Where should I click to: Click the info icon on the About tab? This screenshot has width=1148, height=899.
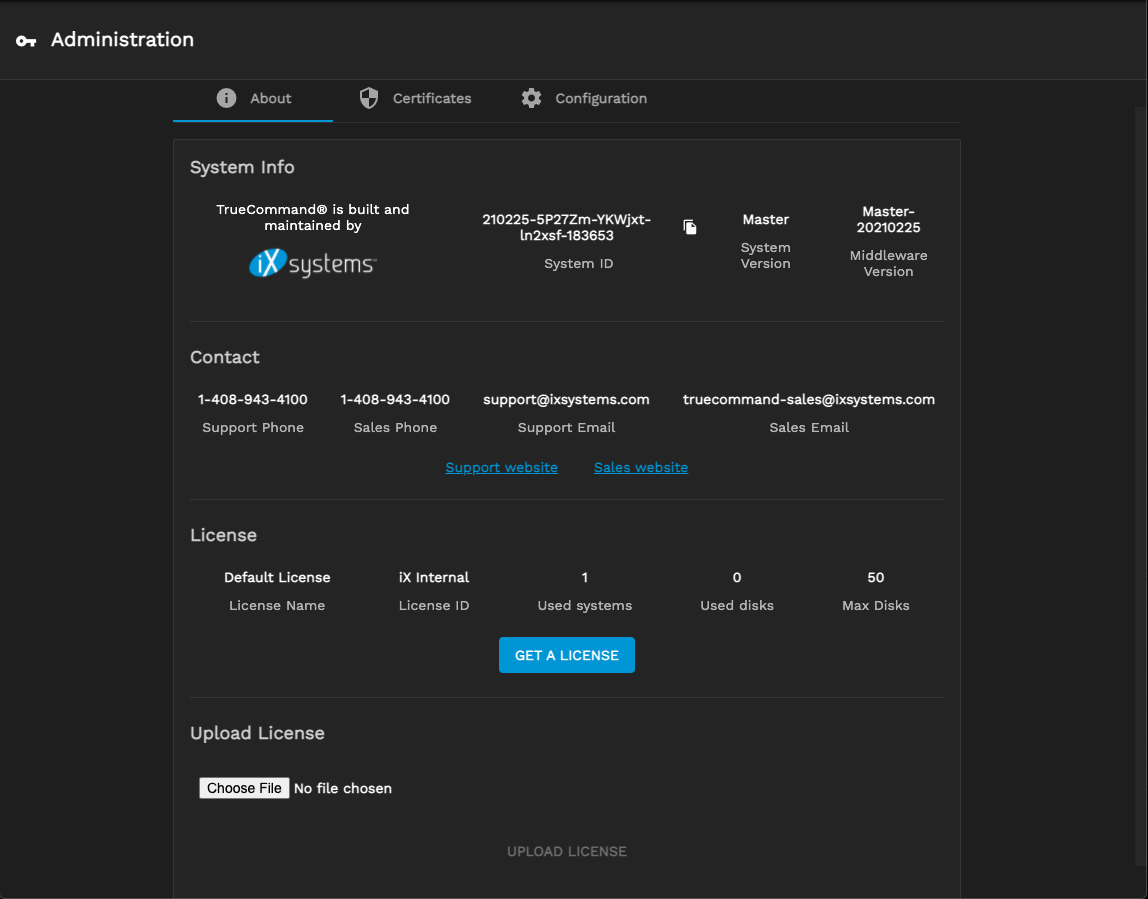point(226,98)
